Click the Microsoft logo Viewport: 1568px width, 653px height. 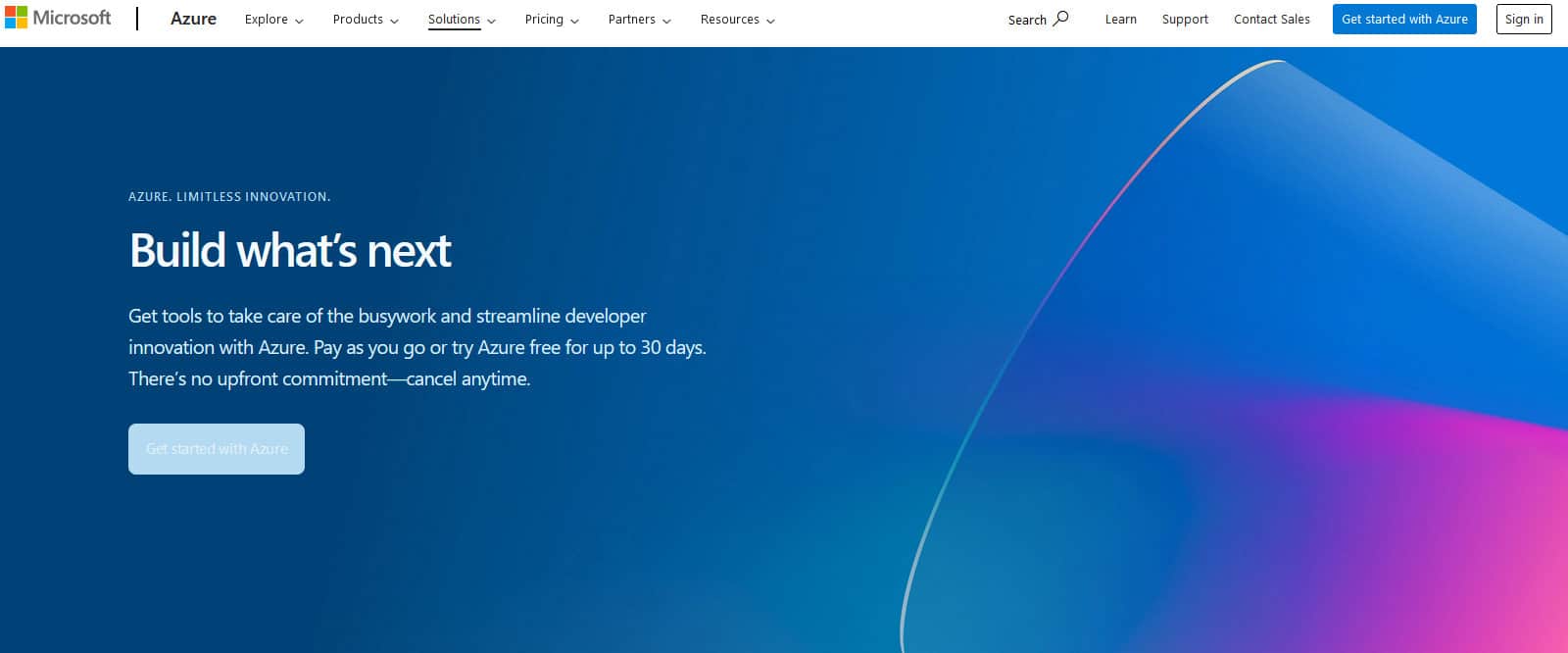click(58, 18)
